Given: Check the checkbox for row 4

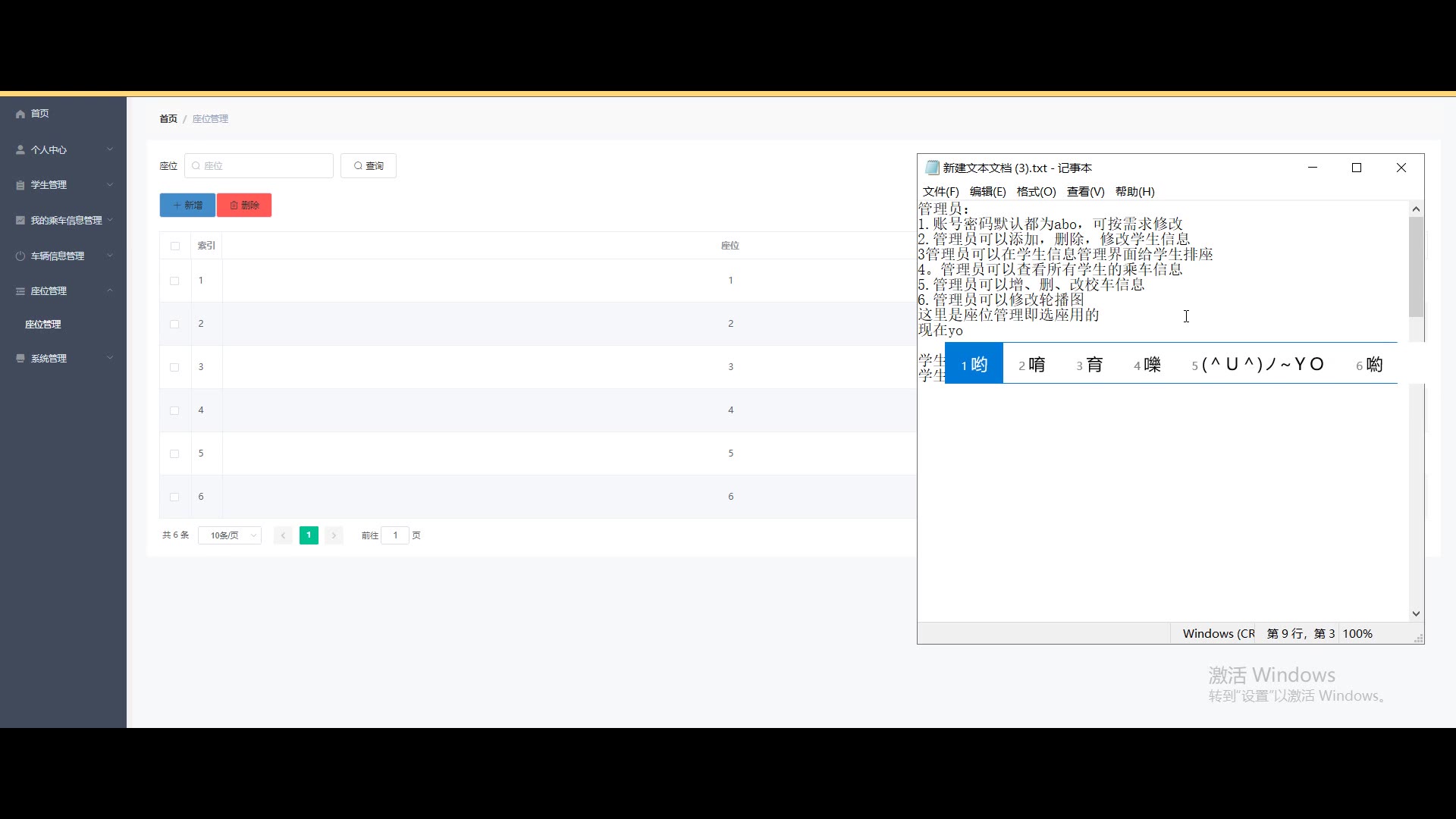Looking at the screenshot, I should [175, 410].
